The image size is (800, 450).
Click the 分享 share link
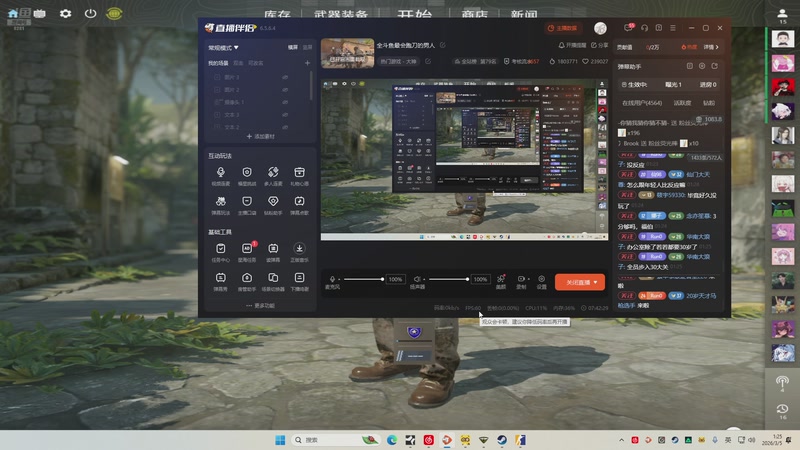(x=599, y=45)
